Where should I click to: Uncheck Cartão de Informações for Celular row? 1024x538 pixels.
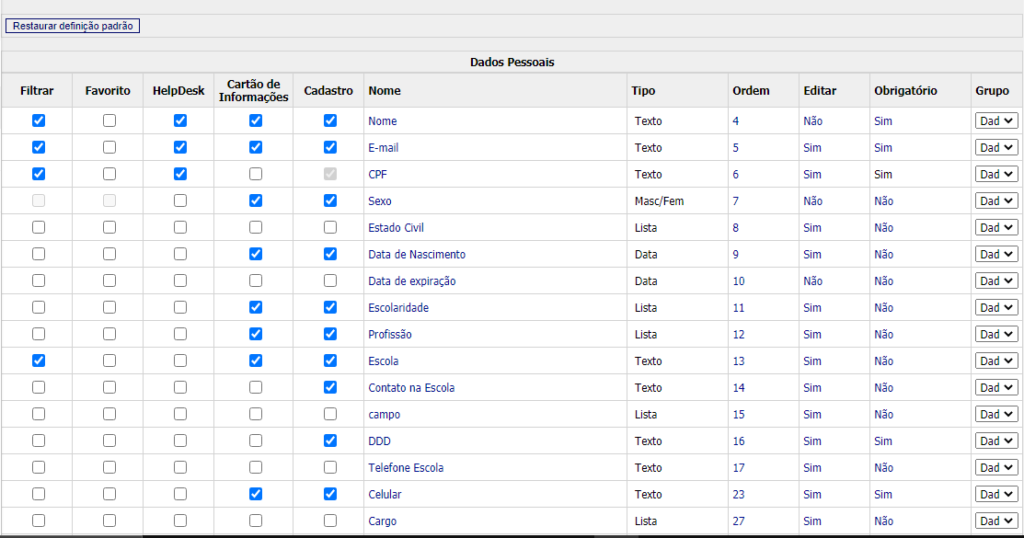point(256,494)
